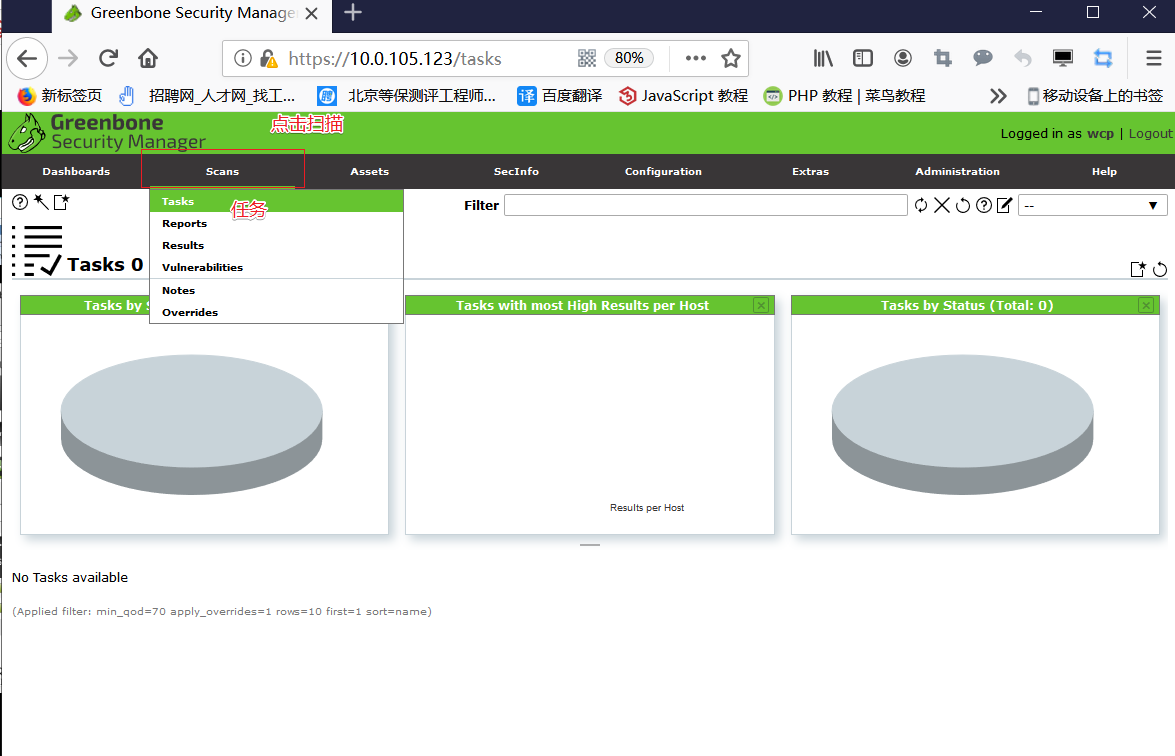Select Notes in Scans dropdown
This screenshot has height=756, width=1175.
[277, 290]
